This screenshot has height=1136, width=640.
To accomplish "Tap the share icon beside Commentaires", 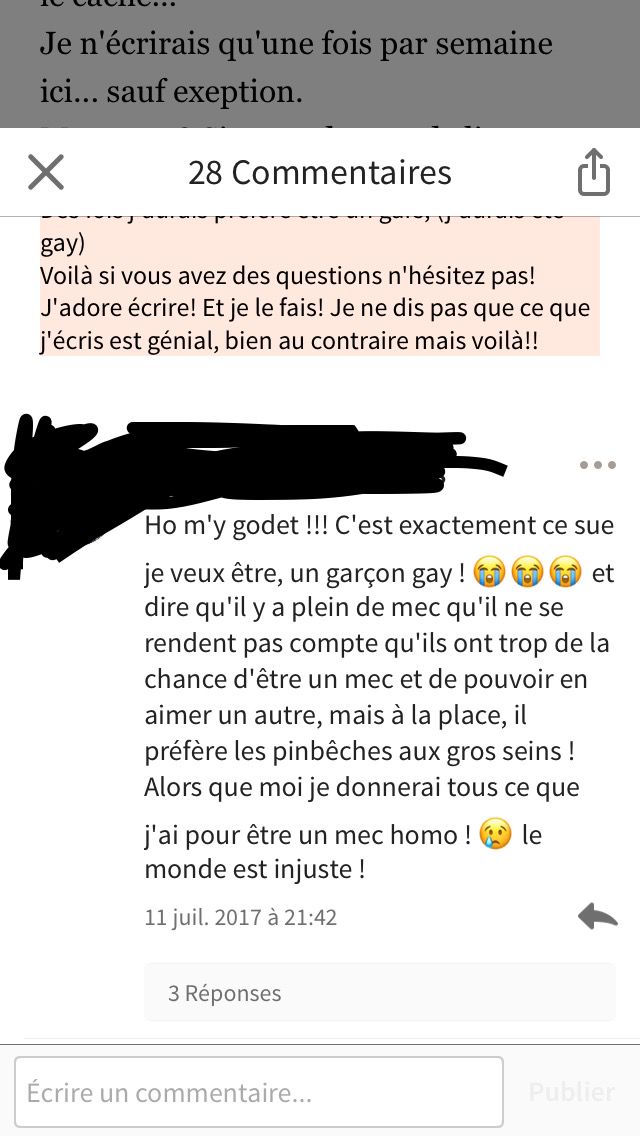I will point(594,172).
